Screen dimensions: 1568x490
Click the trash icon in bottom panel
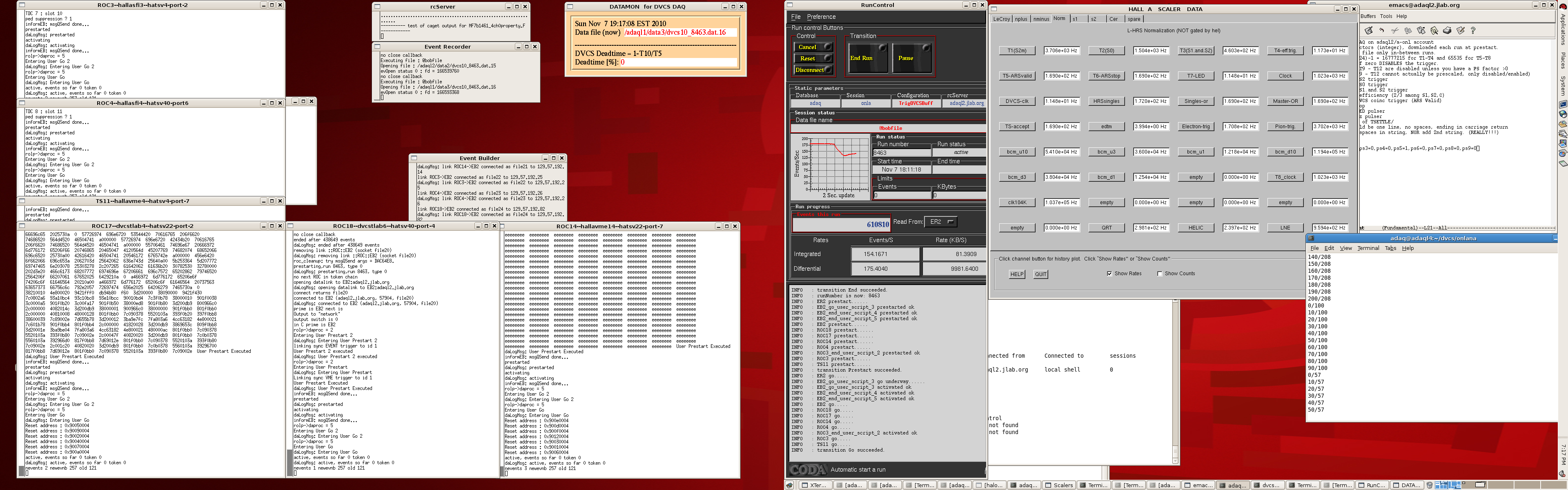(1430, 485)
